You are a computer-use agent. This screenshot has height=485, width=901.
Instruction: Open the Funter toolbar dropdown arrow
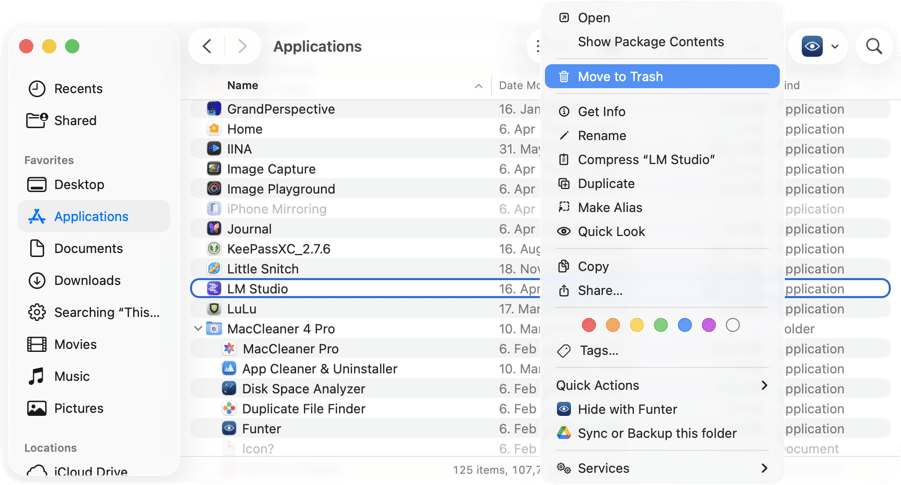click(835, 47)
